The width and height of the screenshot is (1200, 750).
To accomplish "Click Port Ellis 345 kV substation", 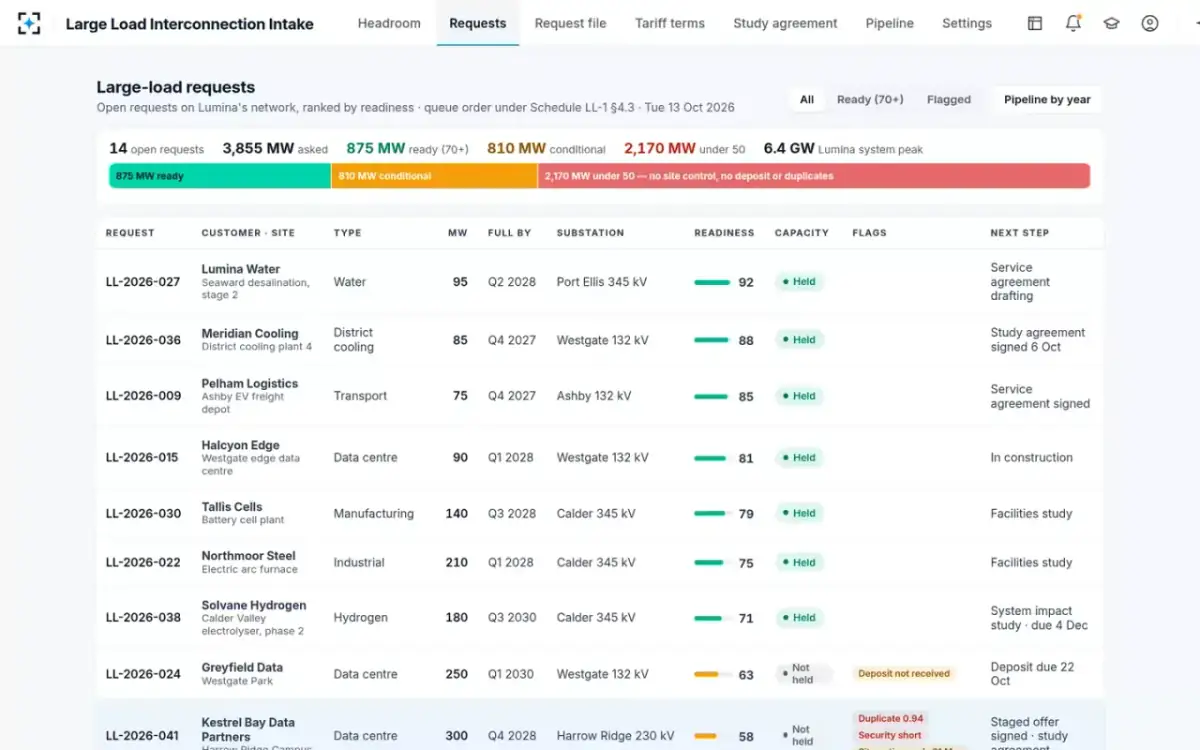I will pos(602,282).
